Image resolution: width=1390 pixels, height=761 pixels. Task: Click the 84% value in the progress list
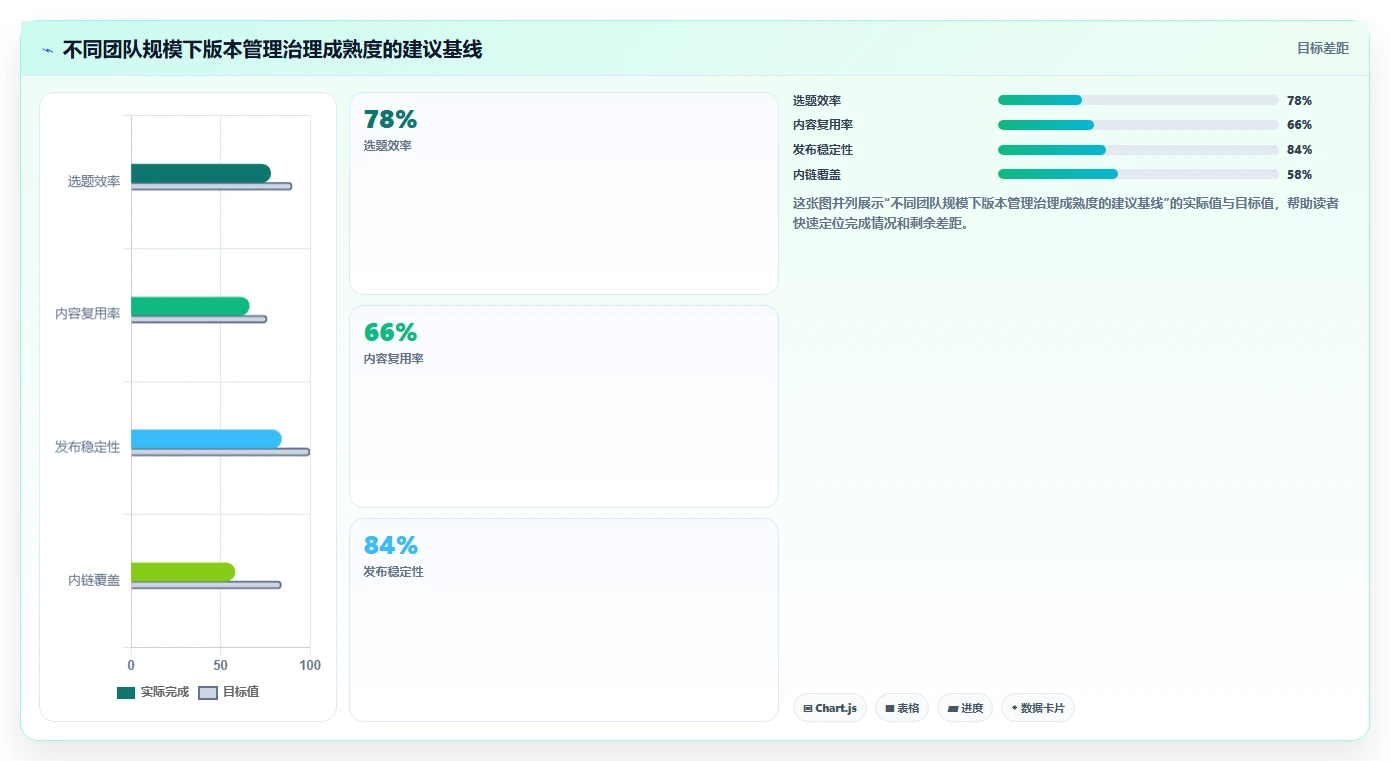click(x=1299, y=150)
